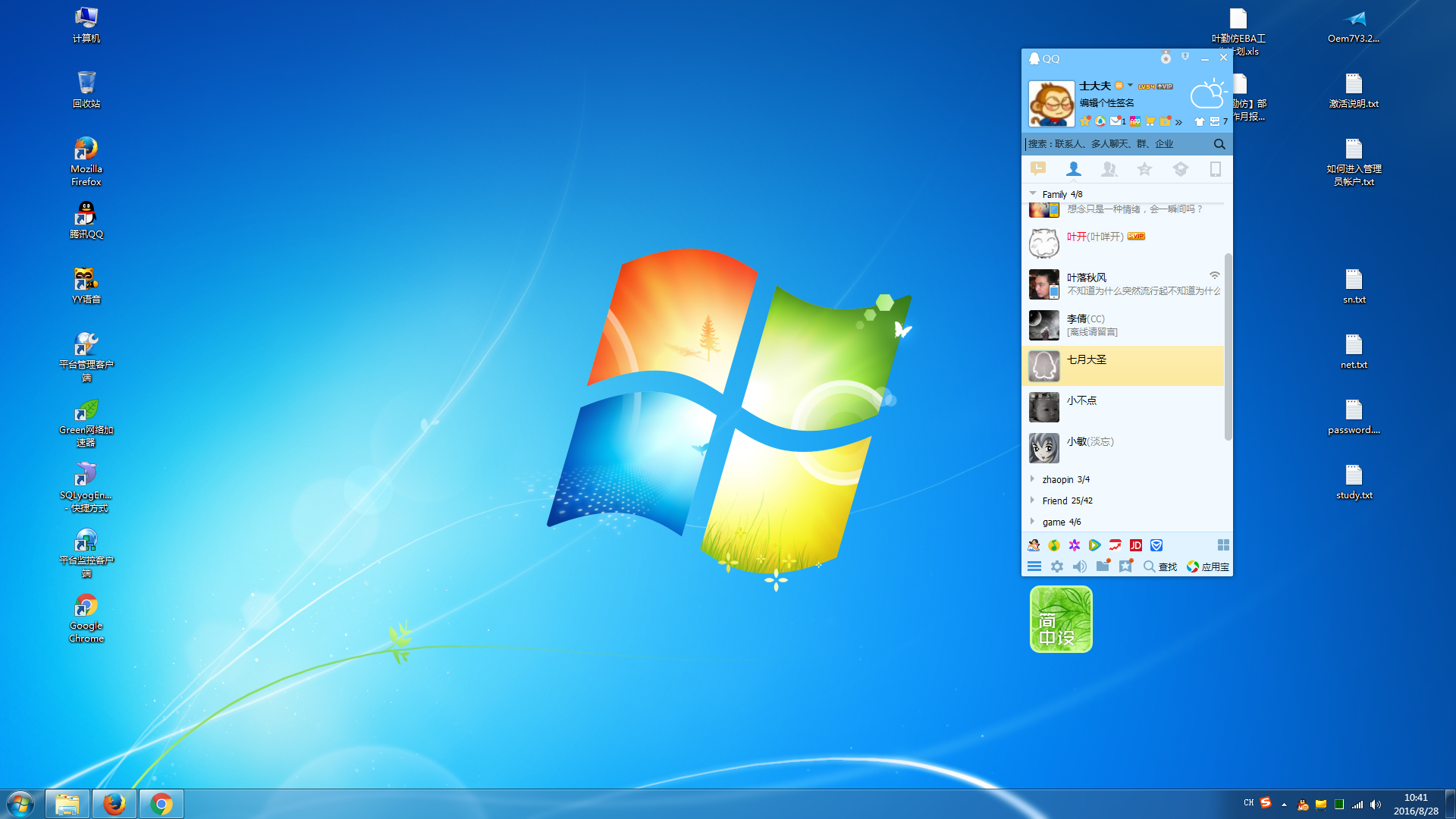Open 应用宝 app store button in QQ
This screenshot has width=1456, height=819.
1208,566
